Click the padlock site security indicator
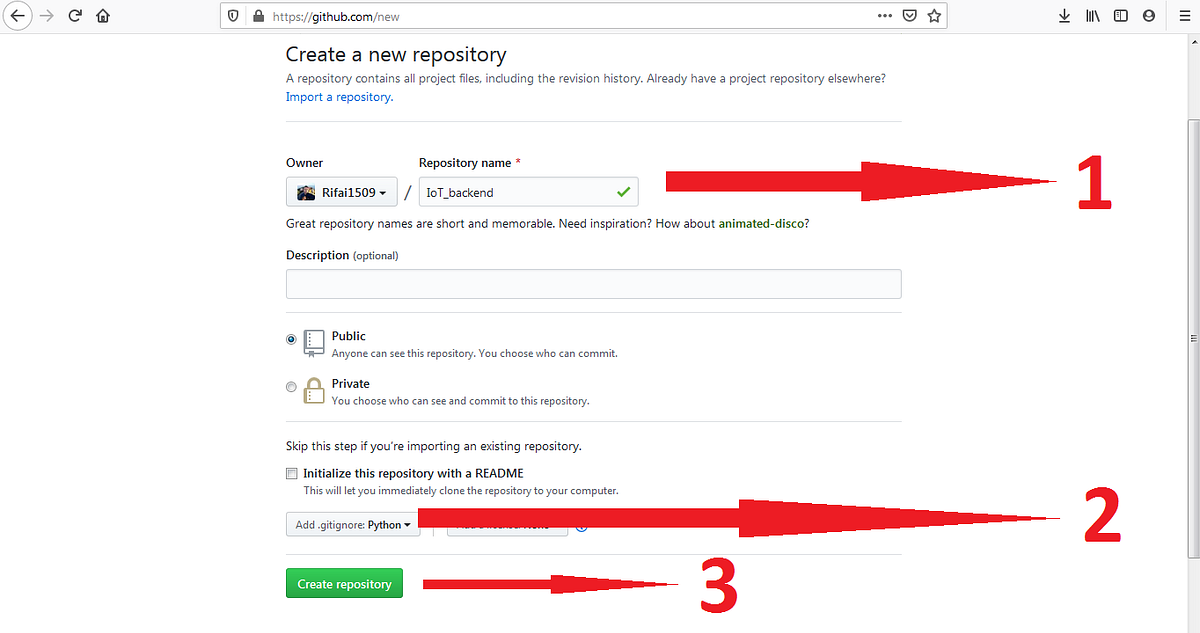1200x633 pixels. pos(257,15)
